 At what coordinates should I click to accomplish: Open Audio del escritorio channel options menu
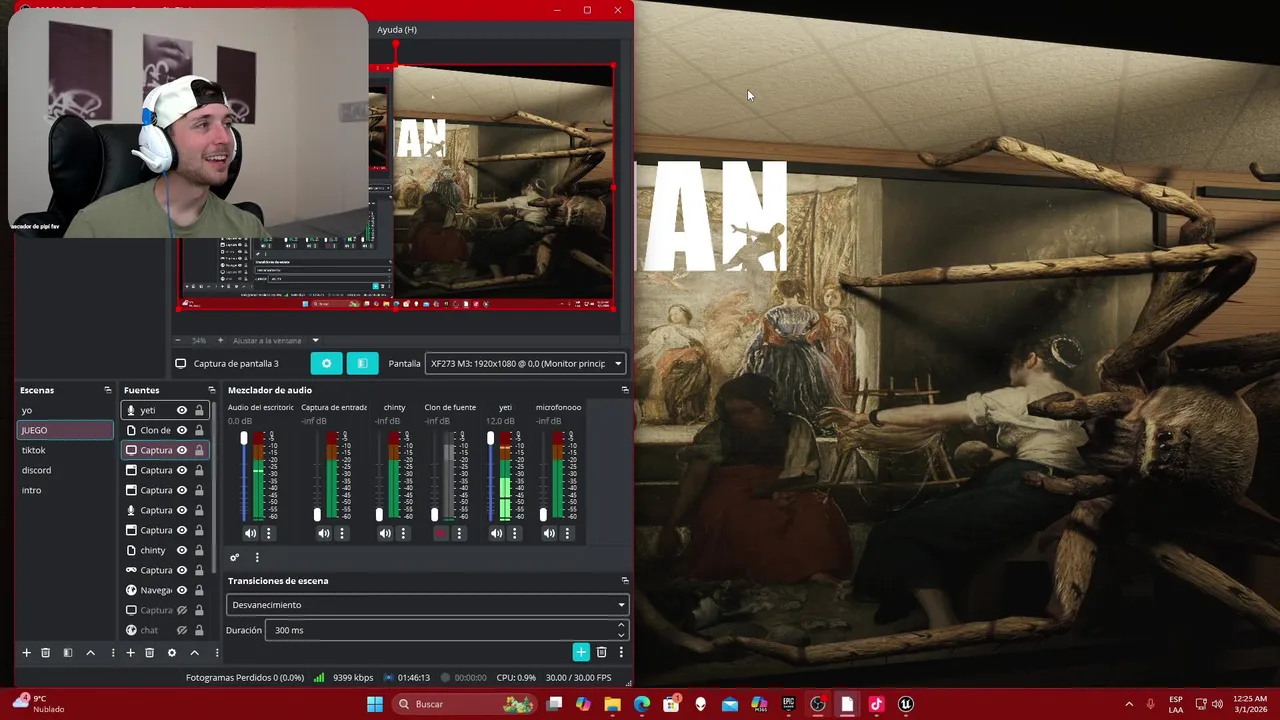click(x=268, y=533)
